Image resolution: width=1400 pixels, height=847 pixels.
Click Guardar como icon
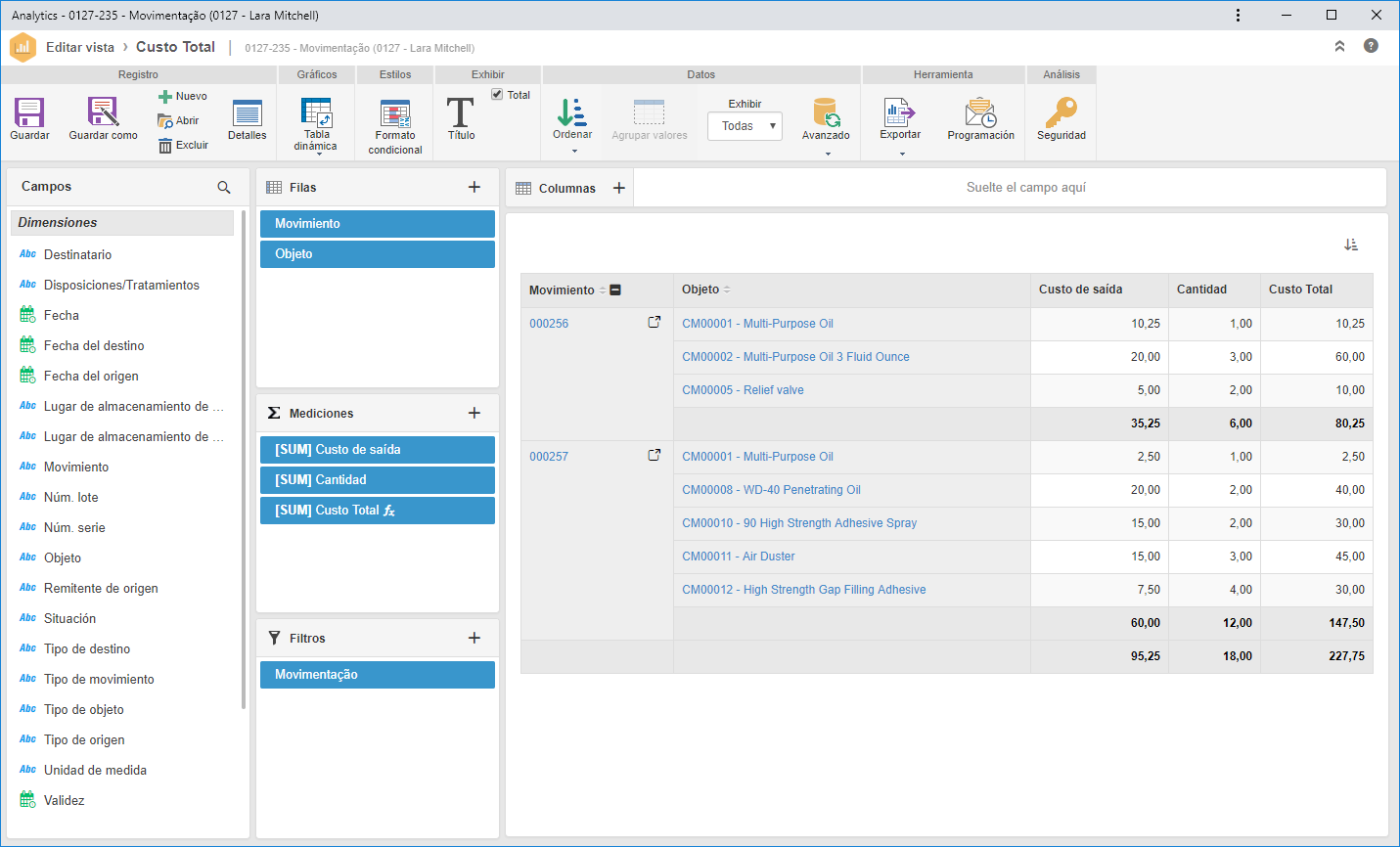click(103, 112)
